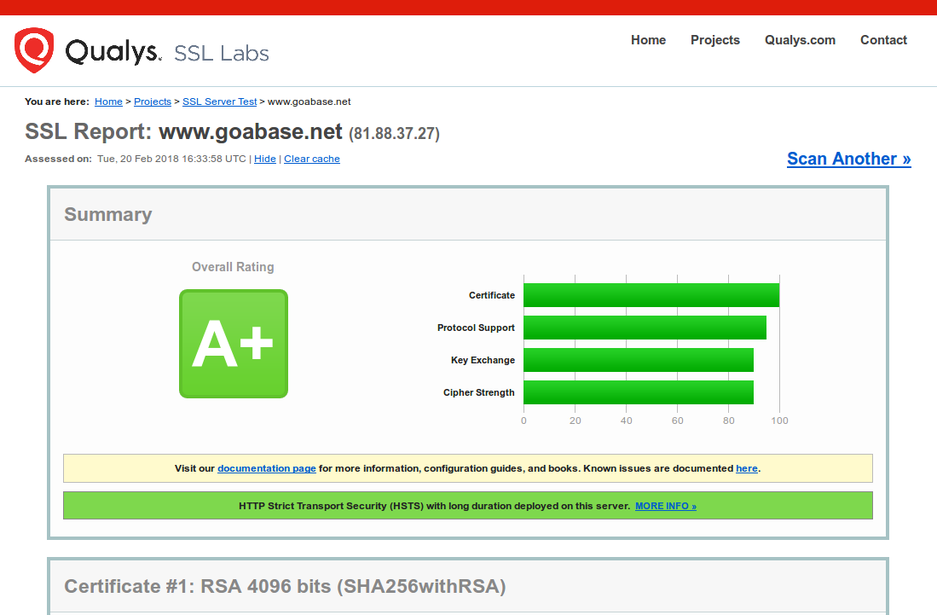Click the Clear cache link
The image size is (937, 615).
coord(312,159)
